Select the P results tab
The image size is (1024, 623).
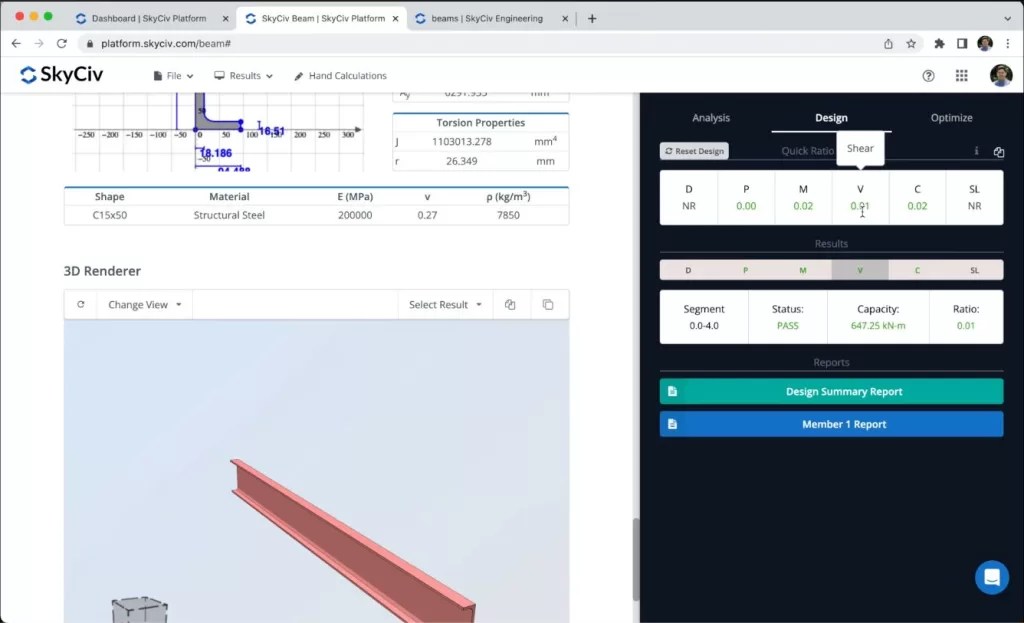(745, 270)
